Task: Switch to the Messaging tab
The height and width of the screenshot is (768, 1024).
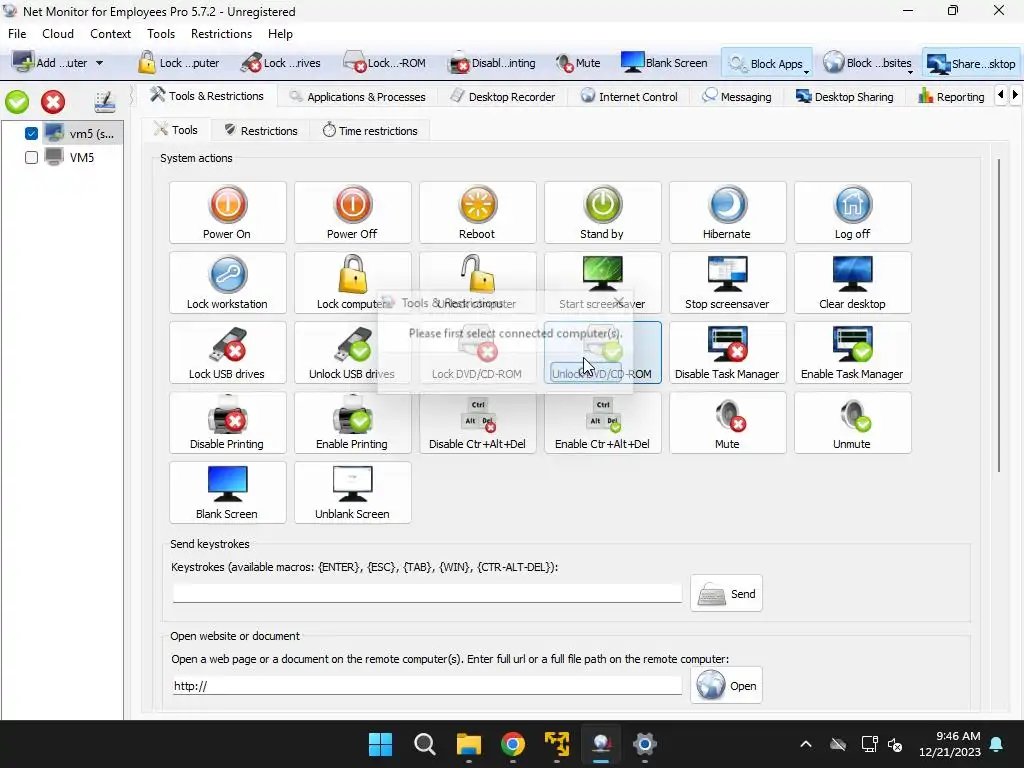Action: click(737, 97)
